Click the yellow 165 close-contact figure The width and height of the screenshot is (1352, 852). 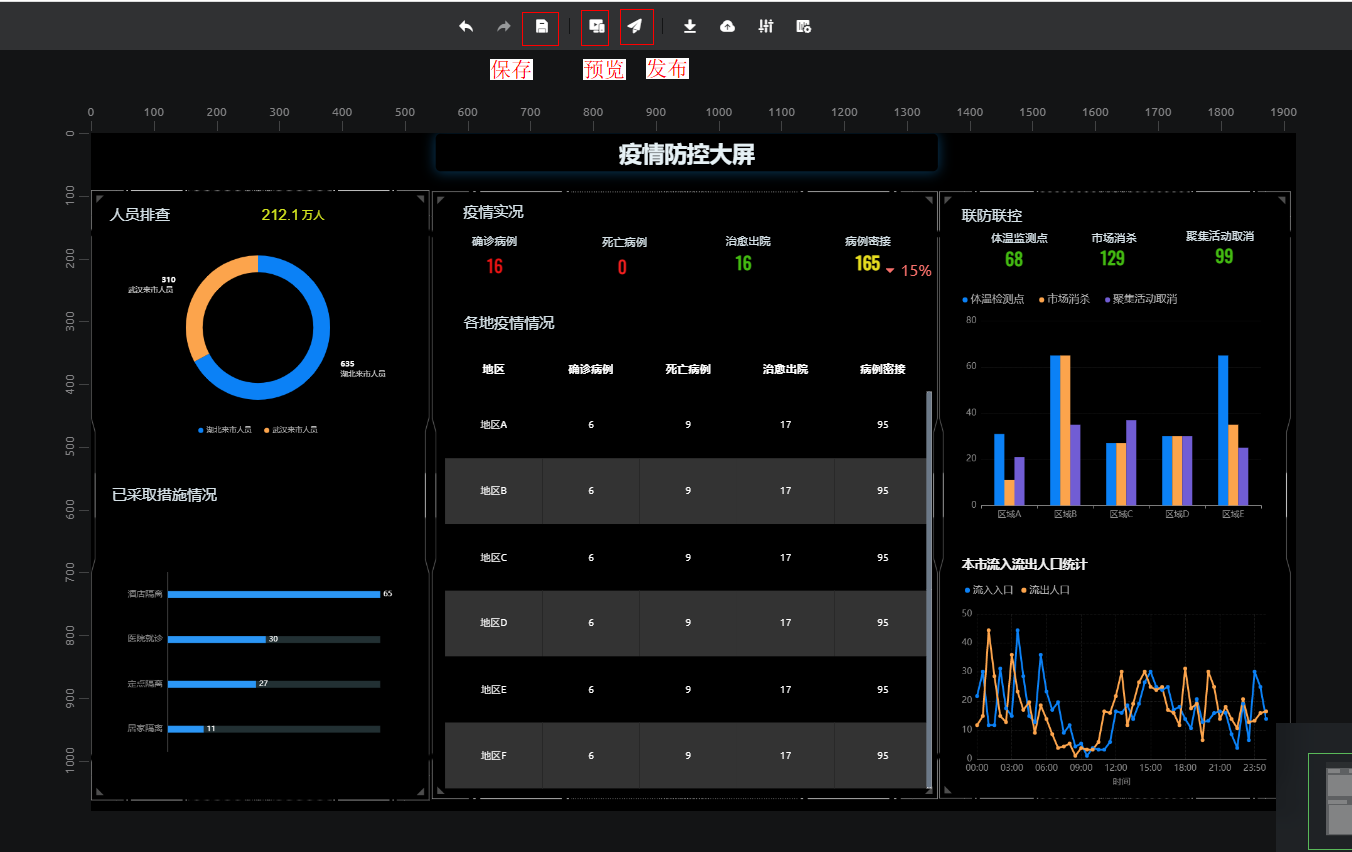pos(867,264)
